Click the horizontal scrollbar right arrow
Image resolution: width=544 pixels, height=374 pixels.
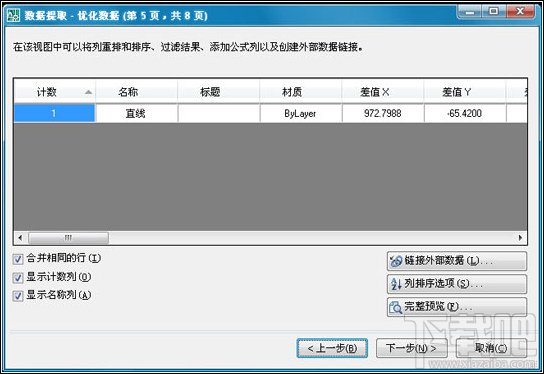pyautogui.click(x=520, y=238)
